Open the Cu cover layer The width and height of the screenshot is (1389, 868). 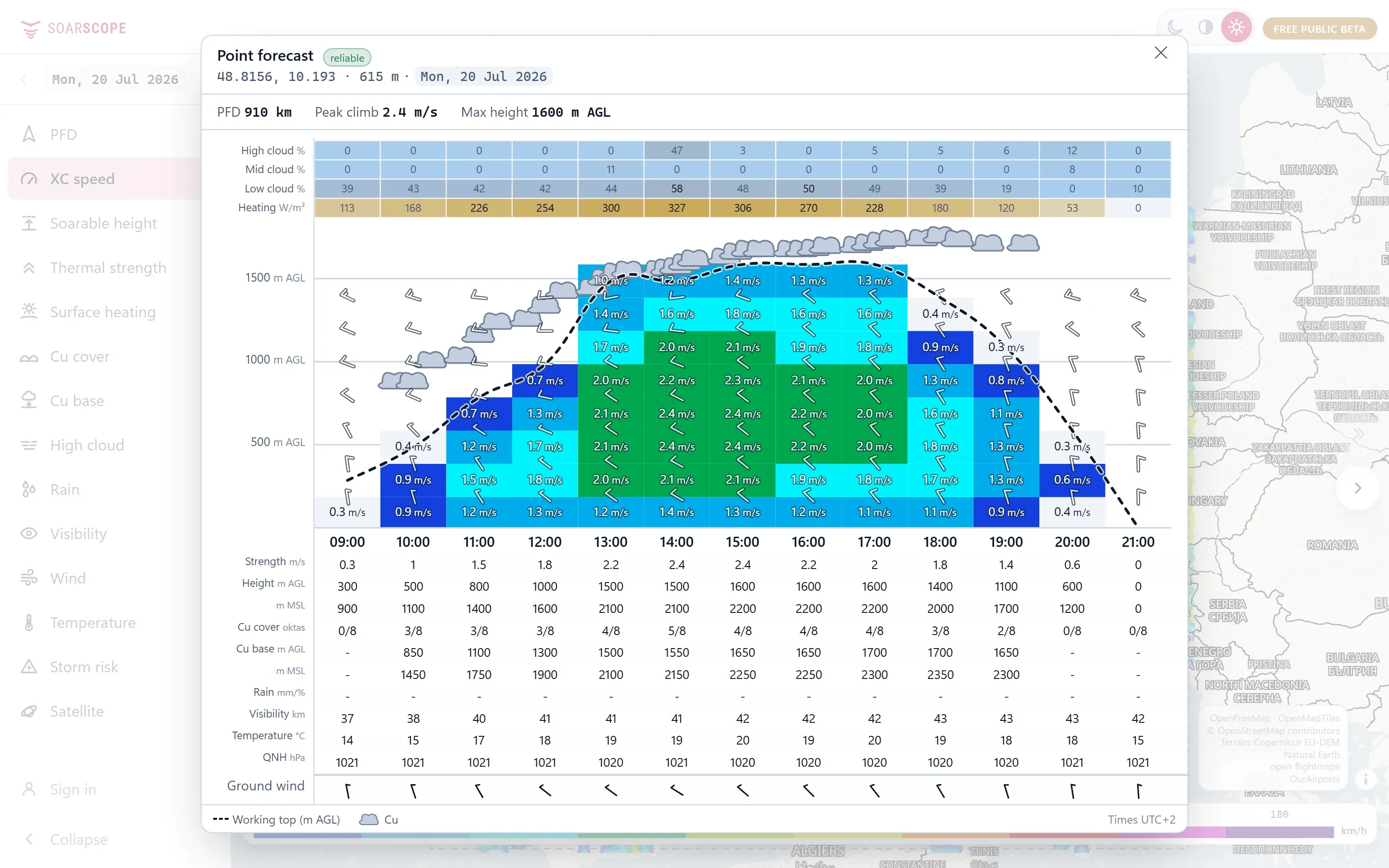(x=103, y=356)
